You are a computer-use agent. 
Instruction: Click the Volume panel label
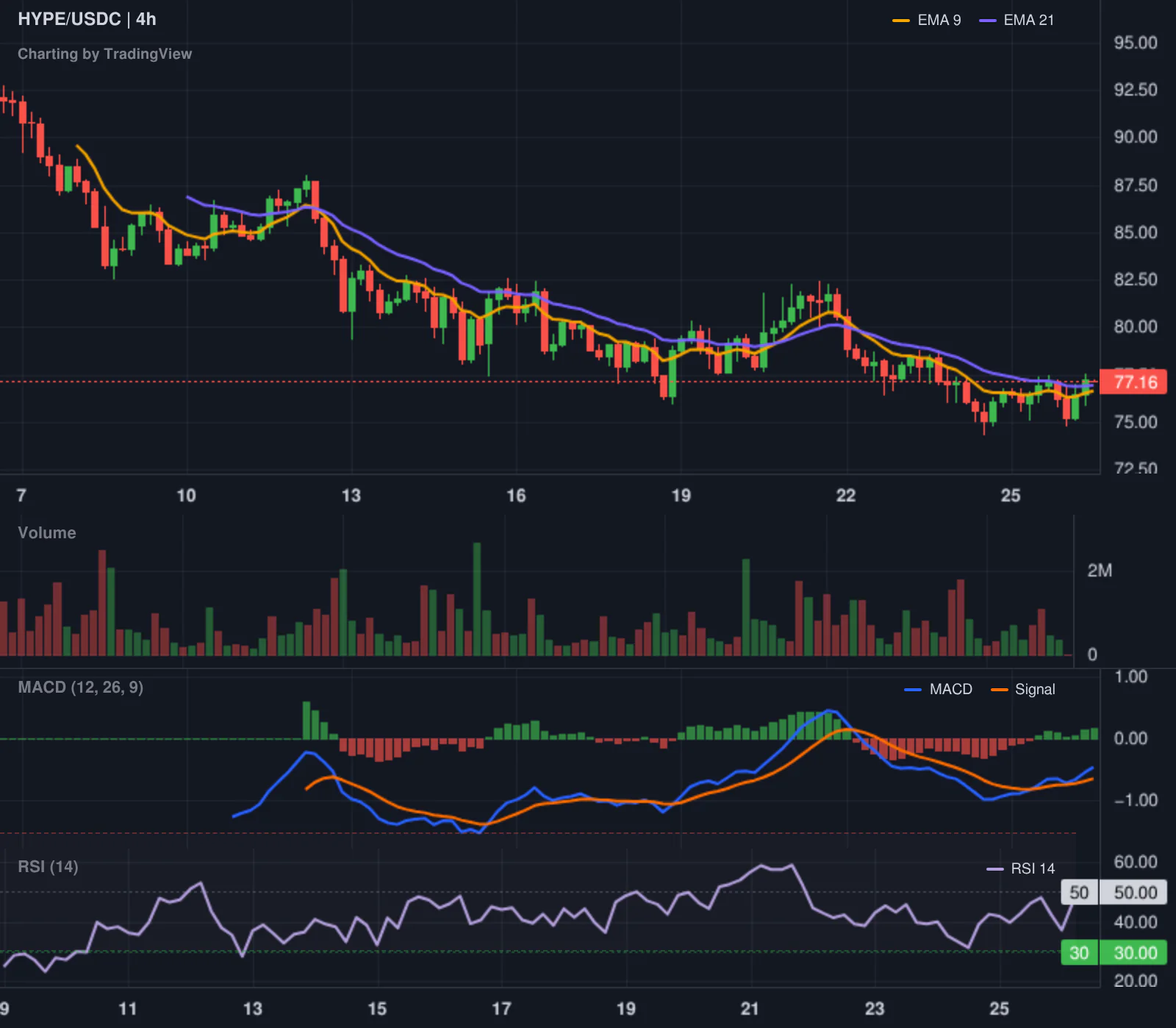[x=47, y=532]
